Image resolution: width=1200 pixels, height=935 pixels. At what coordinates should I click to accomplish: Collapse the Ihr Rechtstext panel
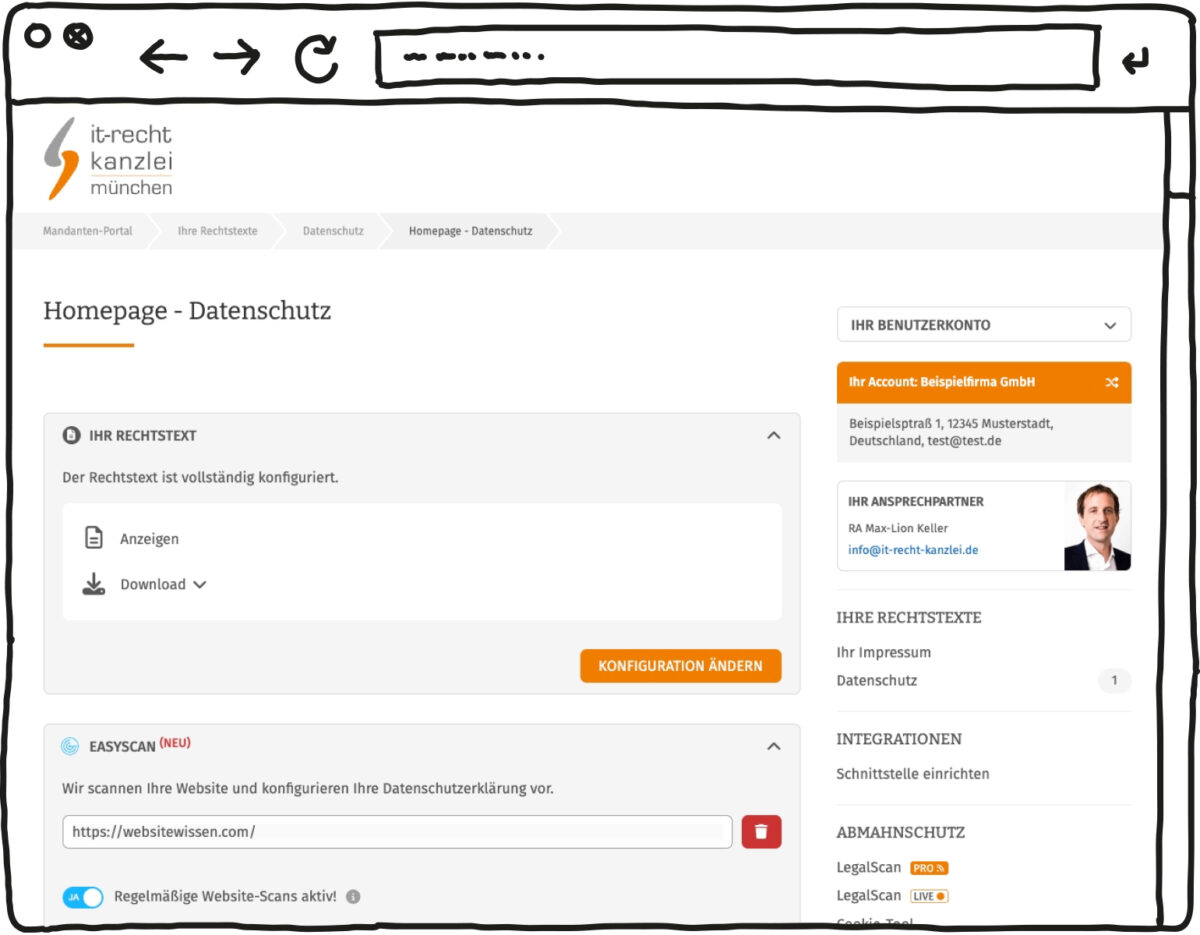773,436
